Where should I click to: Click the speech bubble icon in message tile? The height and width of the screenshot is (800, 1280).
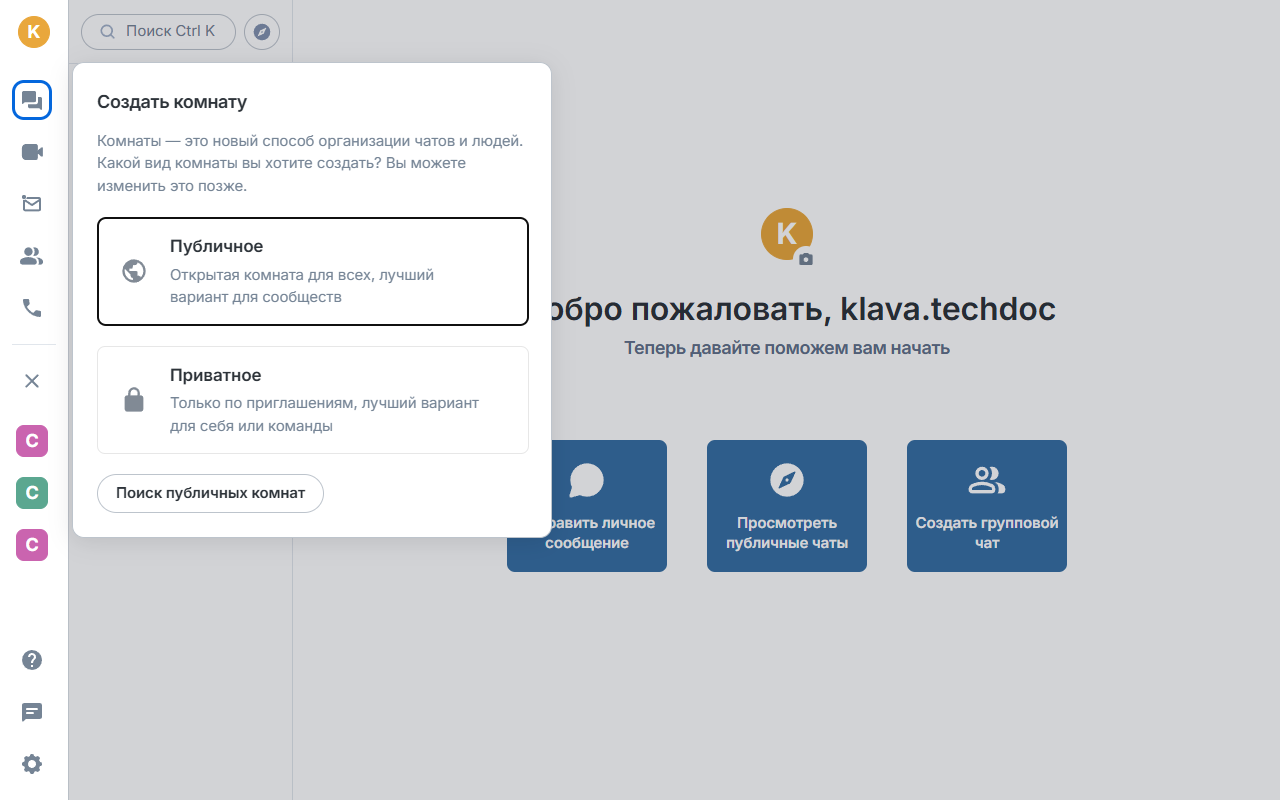pos(587,480)
